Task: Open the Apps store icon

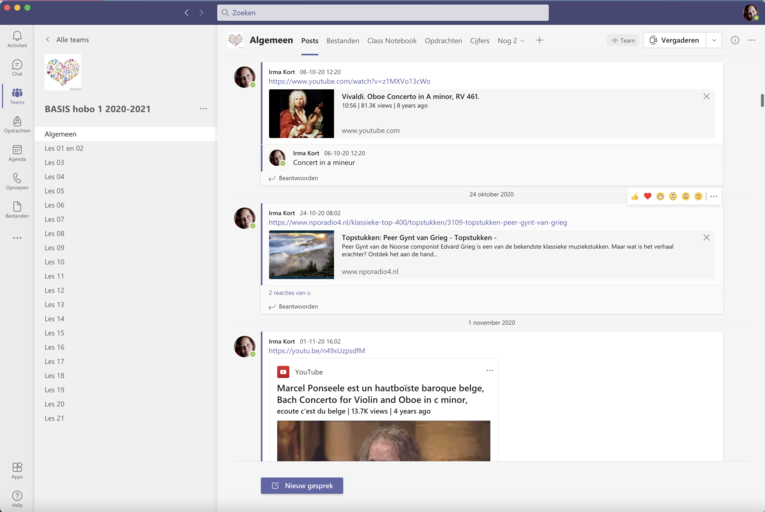Action: click(x=17, y=469)
